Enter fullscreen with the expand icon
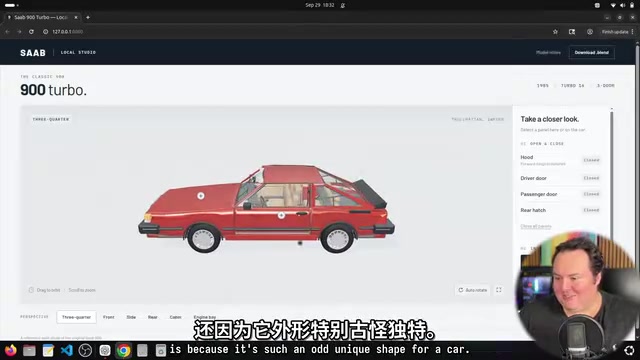Viewport: 640px width, 360px height. (x=499, y=290)
